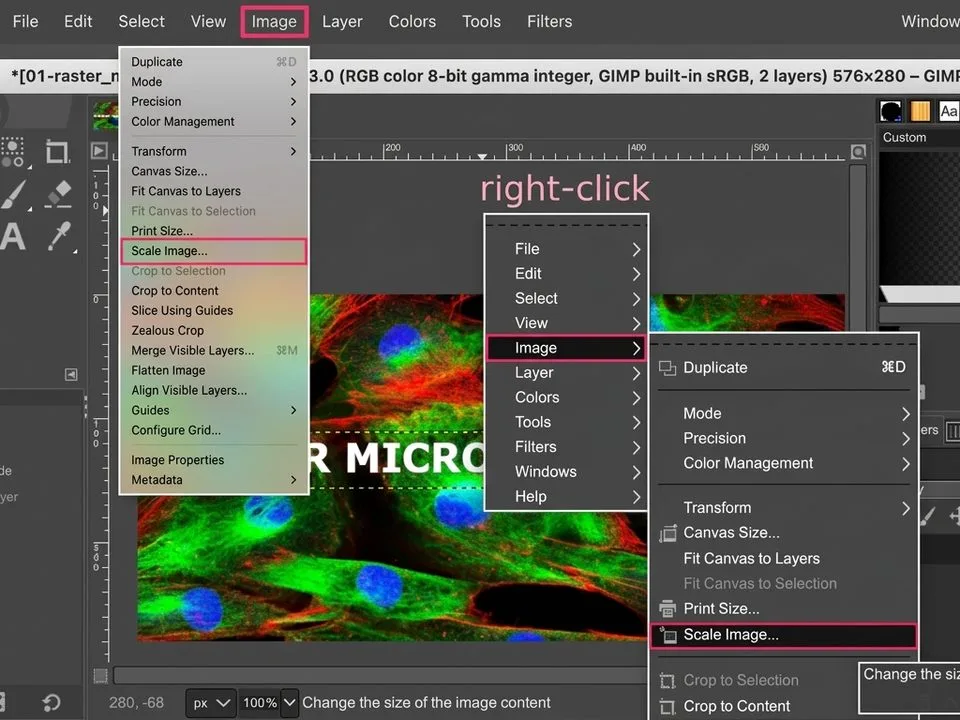Viewport: 960px width, 720px height.
Task: Open the Tools menu in top menu bar
Action: [x=481, y=21]
